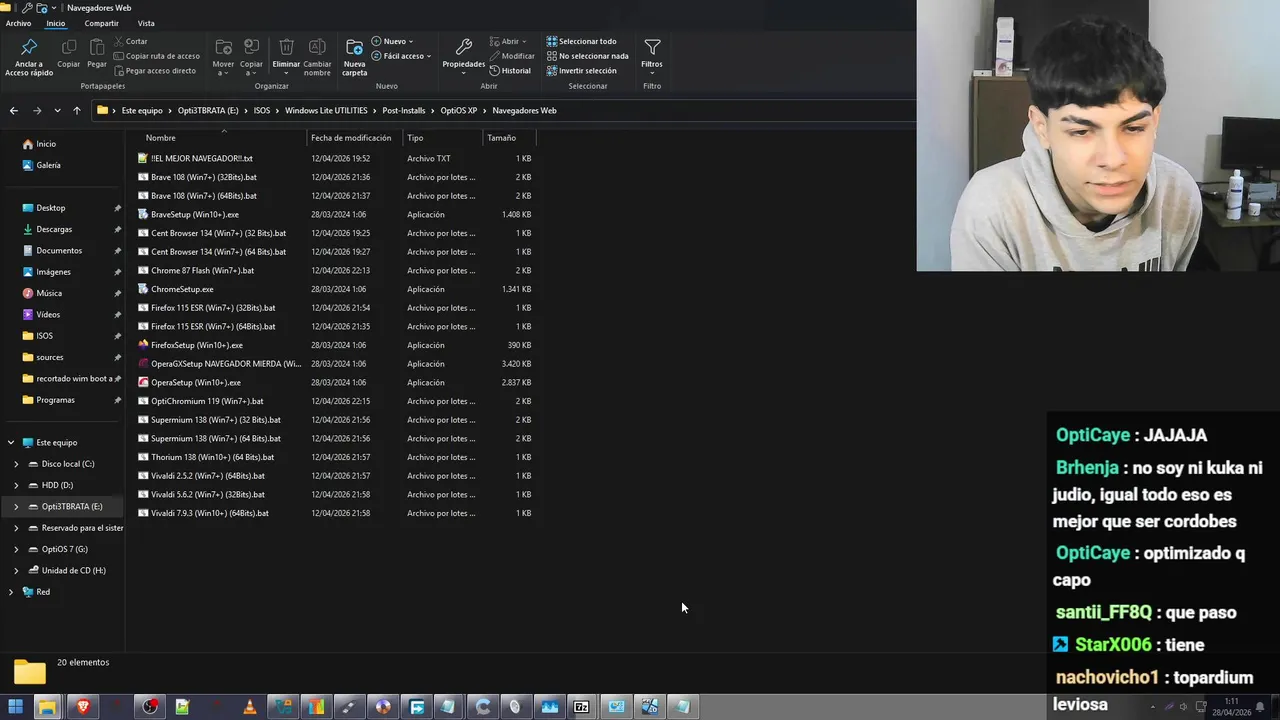Open quick access toolbar properties wrench icon
Image resolution: width=1280 pixels, height=720 pixels.
27,8
